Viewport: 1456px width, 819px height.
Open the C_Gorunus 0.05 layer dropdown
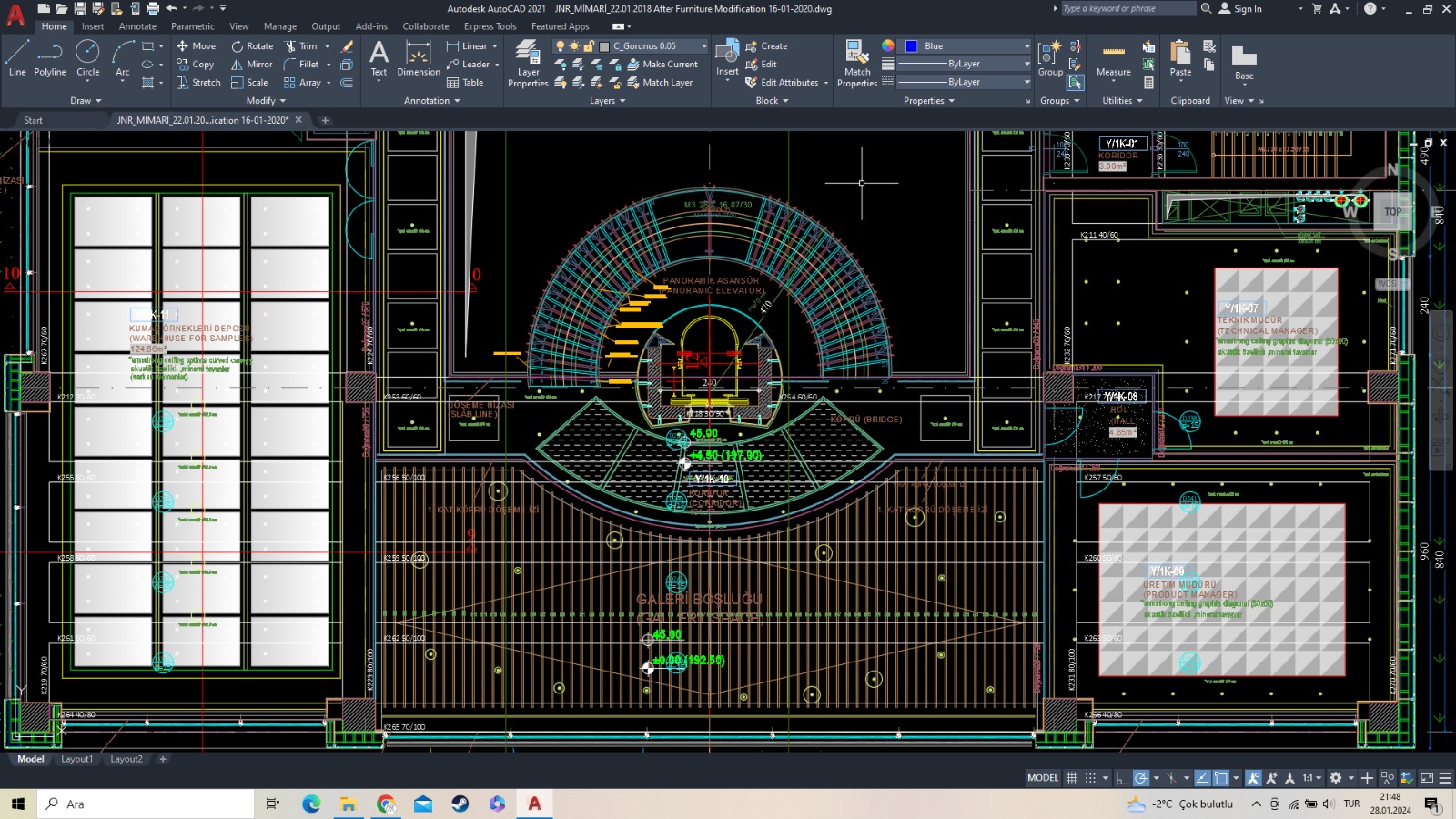point(703,46)
